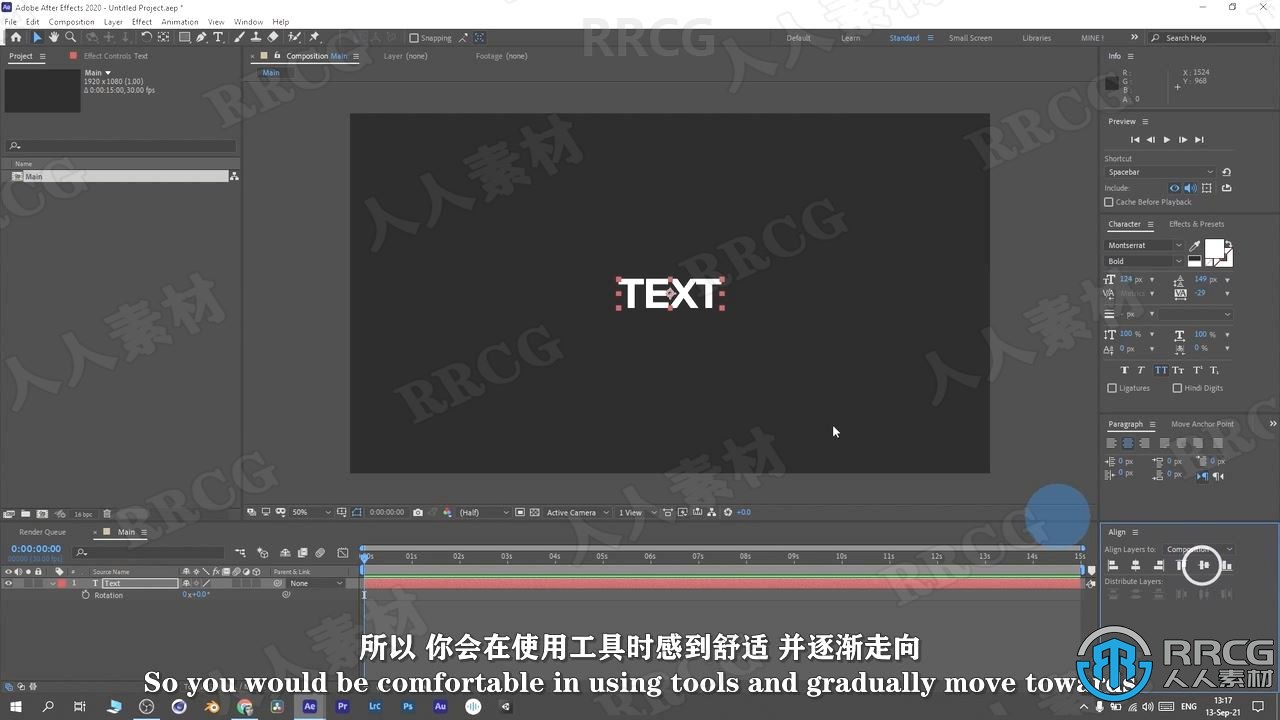Toggle Text layer visibility eye
The image size is (1280, 720).
(x=9, y=583)
